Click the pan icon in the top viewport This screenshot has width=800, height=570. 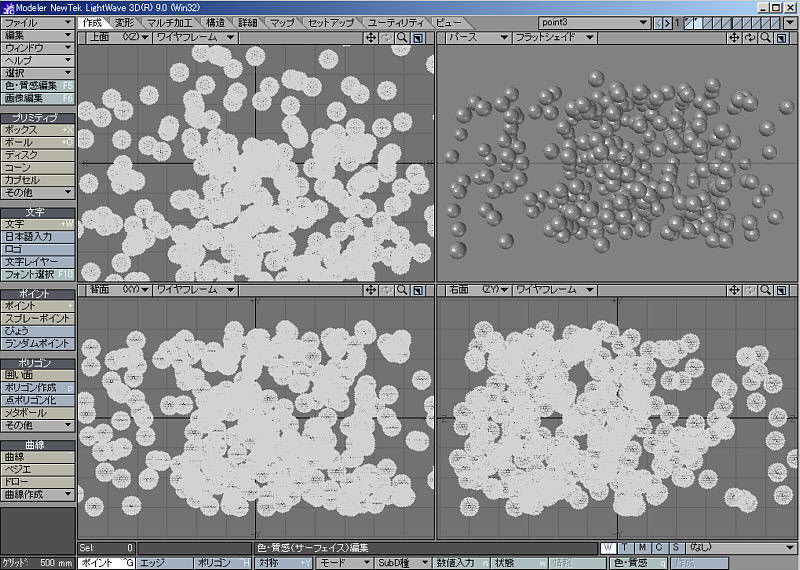point(371,38)
